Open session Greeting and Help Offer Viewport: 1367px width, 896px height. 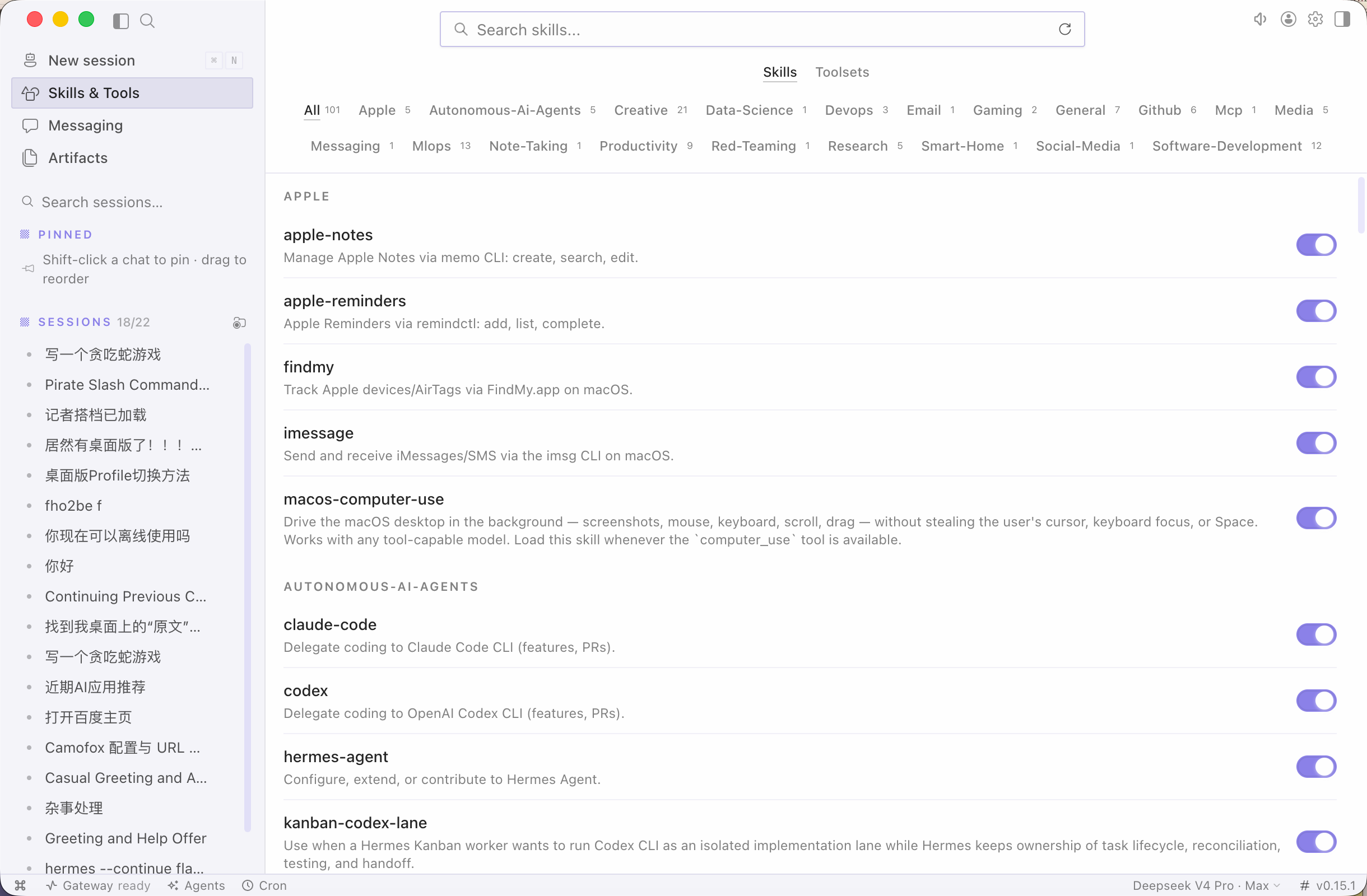point(127,838)
